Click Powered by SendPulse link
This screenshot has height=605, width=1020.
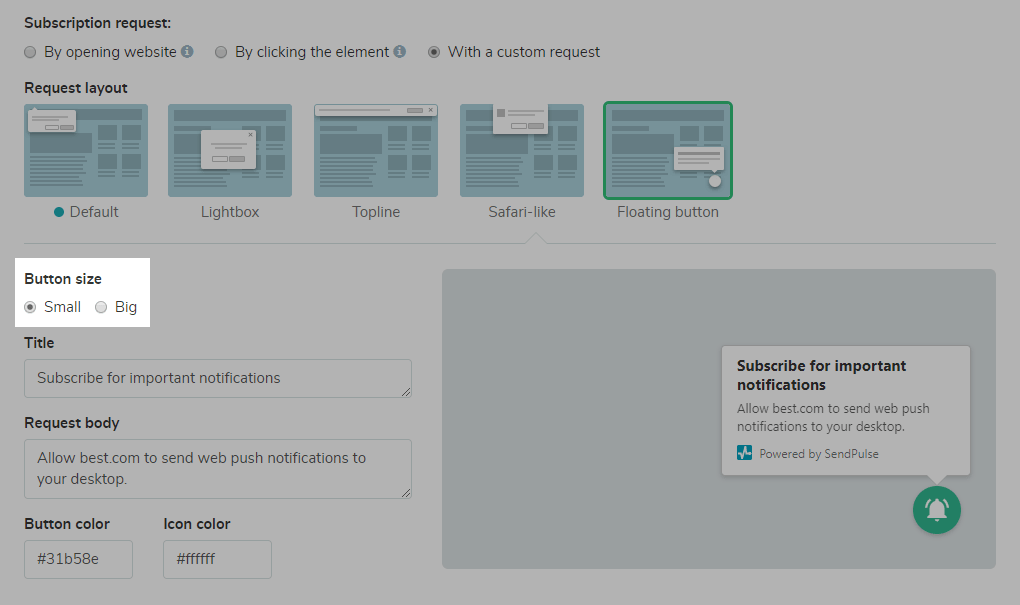[818, 454]
